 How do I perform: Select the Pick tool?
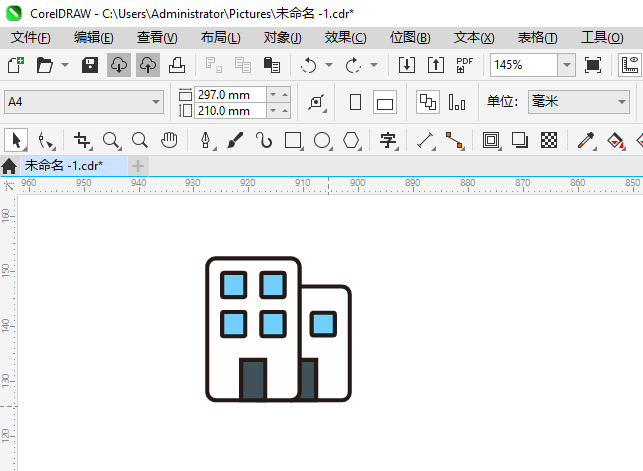[16, 140]
